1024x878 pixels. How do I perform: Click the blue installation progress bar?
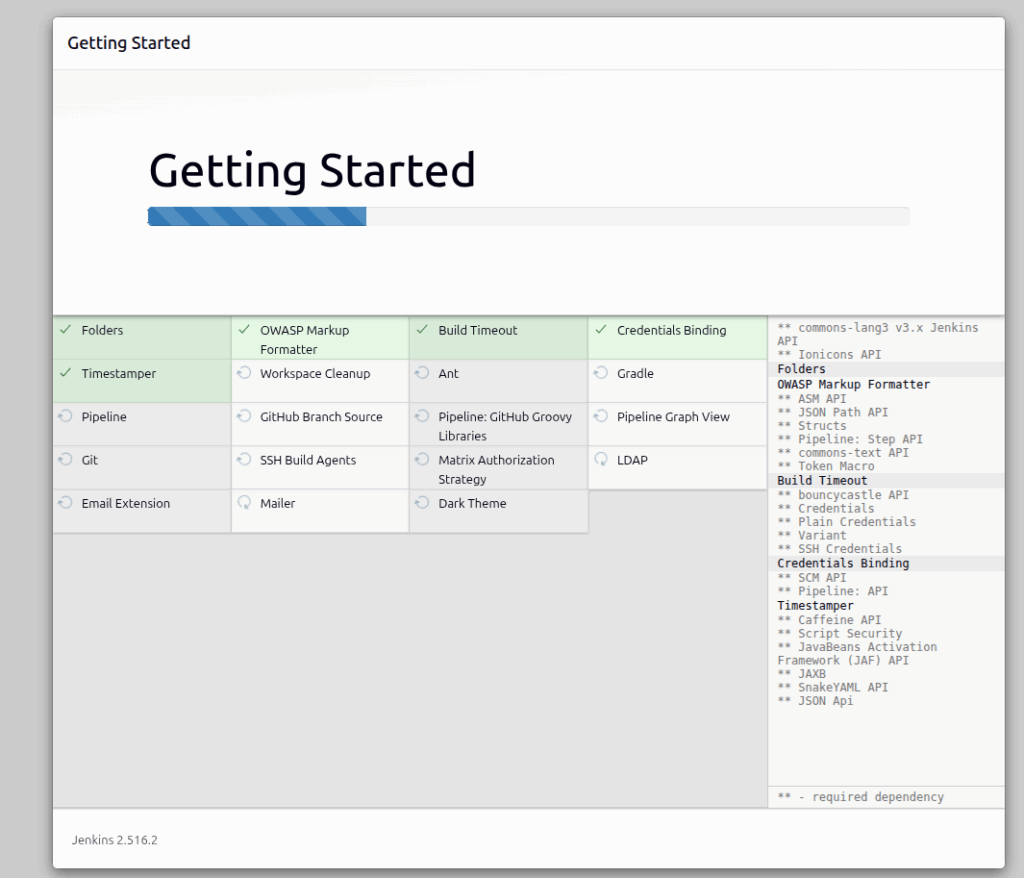[x=255, y=216]
